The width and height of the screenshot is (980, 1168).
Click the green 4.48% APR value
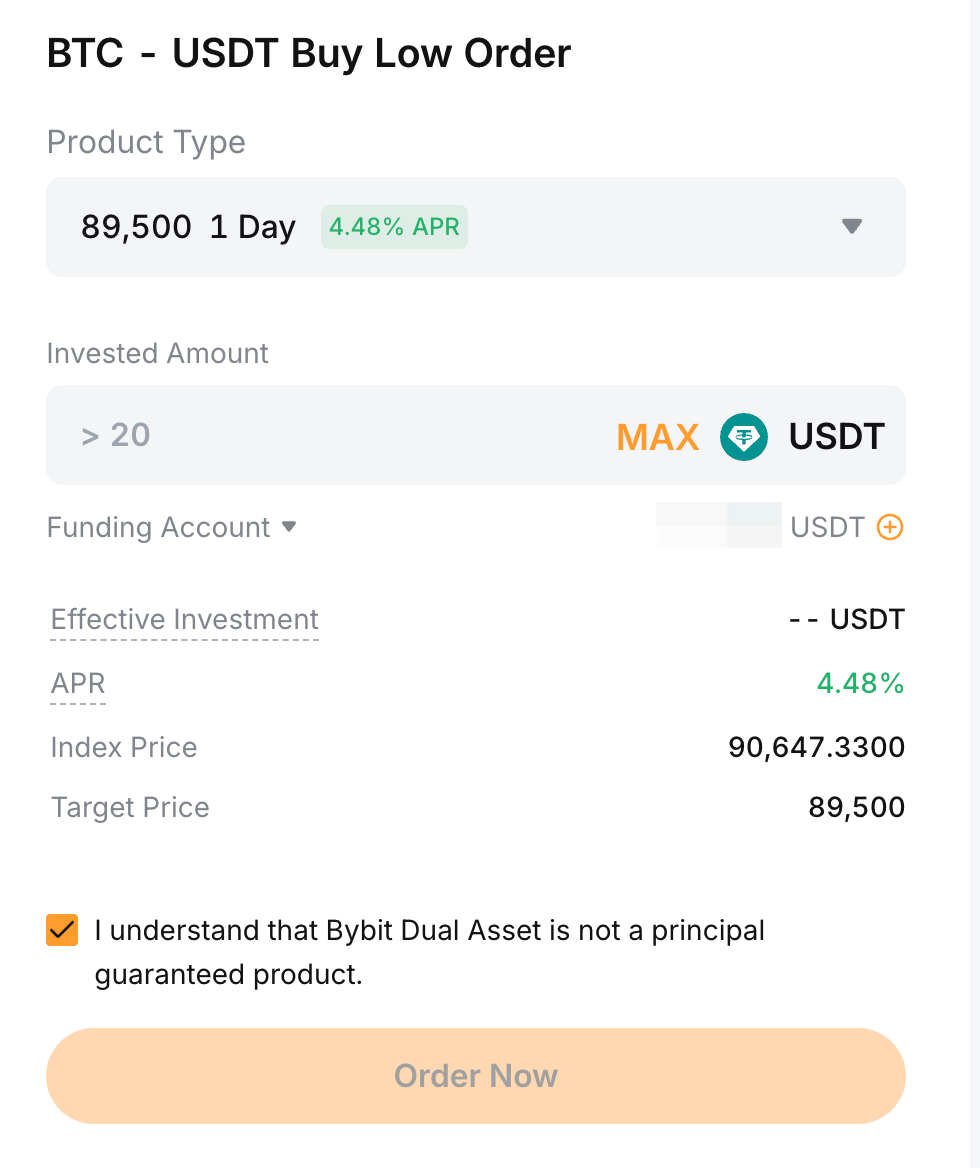pyautogui.click(x=860, y=684)
